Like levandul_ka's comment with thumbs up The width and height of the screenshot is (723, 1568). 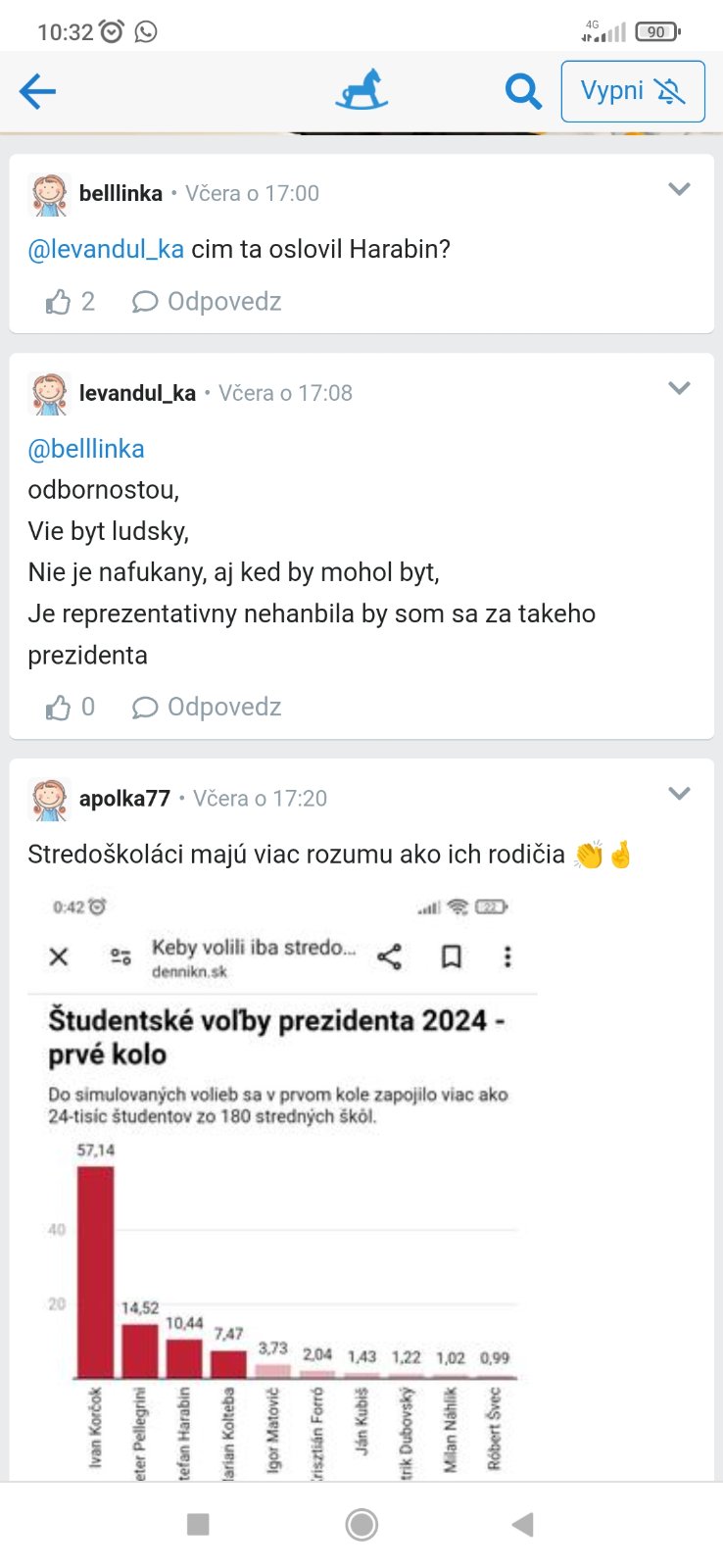pyautogui.click(x=59, y=708)
